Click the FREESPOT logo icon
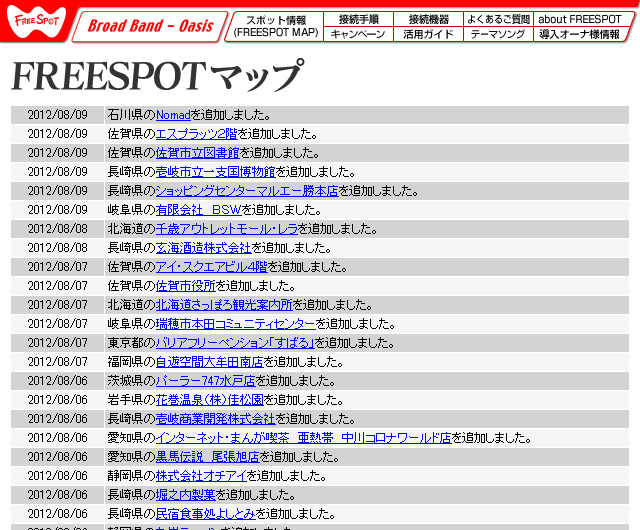The image size is (640, 530). pos(37,21)
